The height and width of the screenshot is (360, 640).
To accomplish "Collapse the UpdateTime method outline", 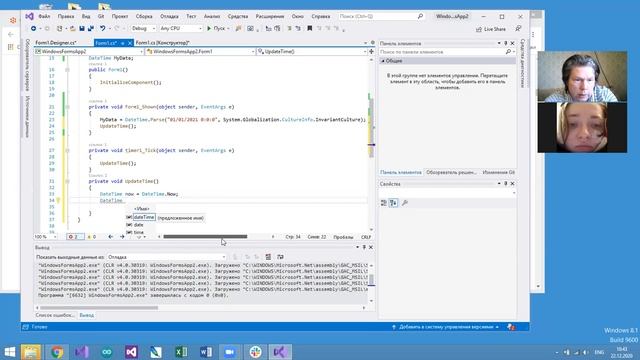I will tap(67, 181).
